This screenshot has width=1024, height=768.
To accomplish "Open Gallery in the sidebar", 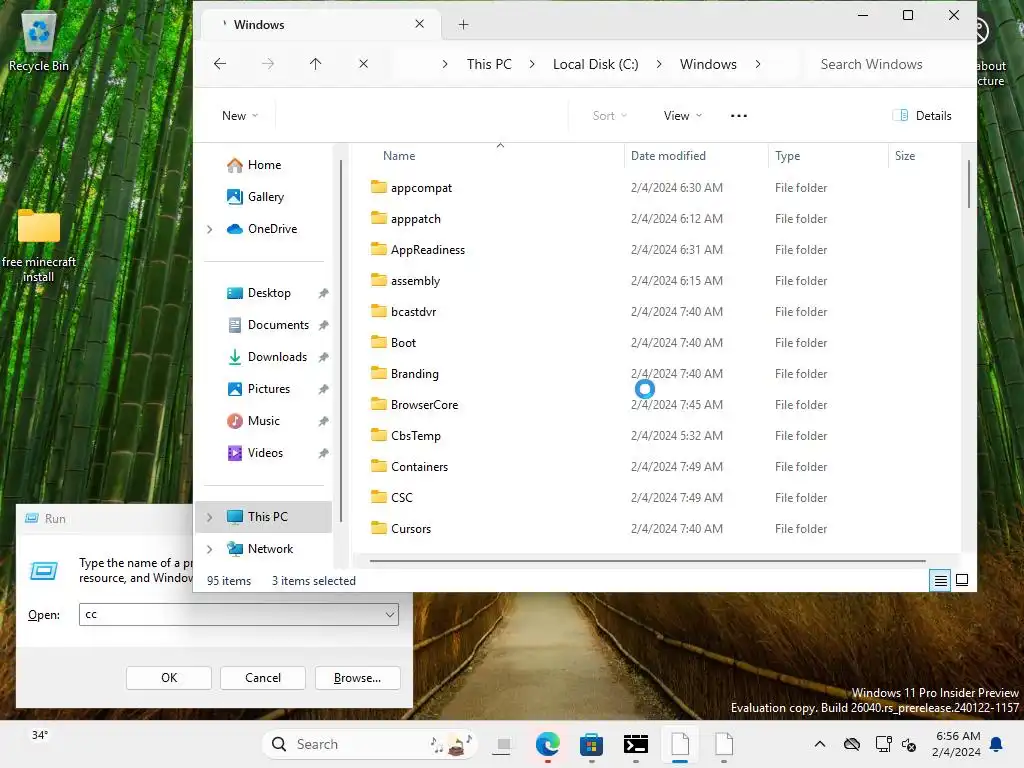I will [264, 197].
